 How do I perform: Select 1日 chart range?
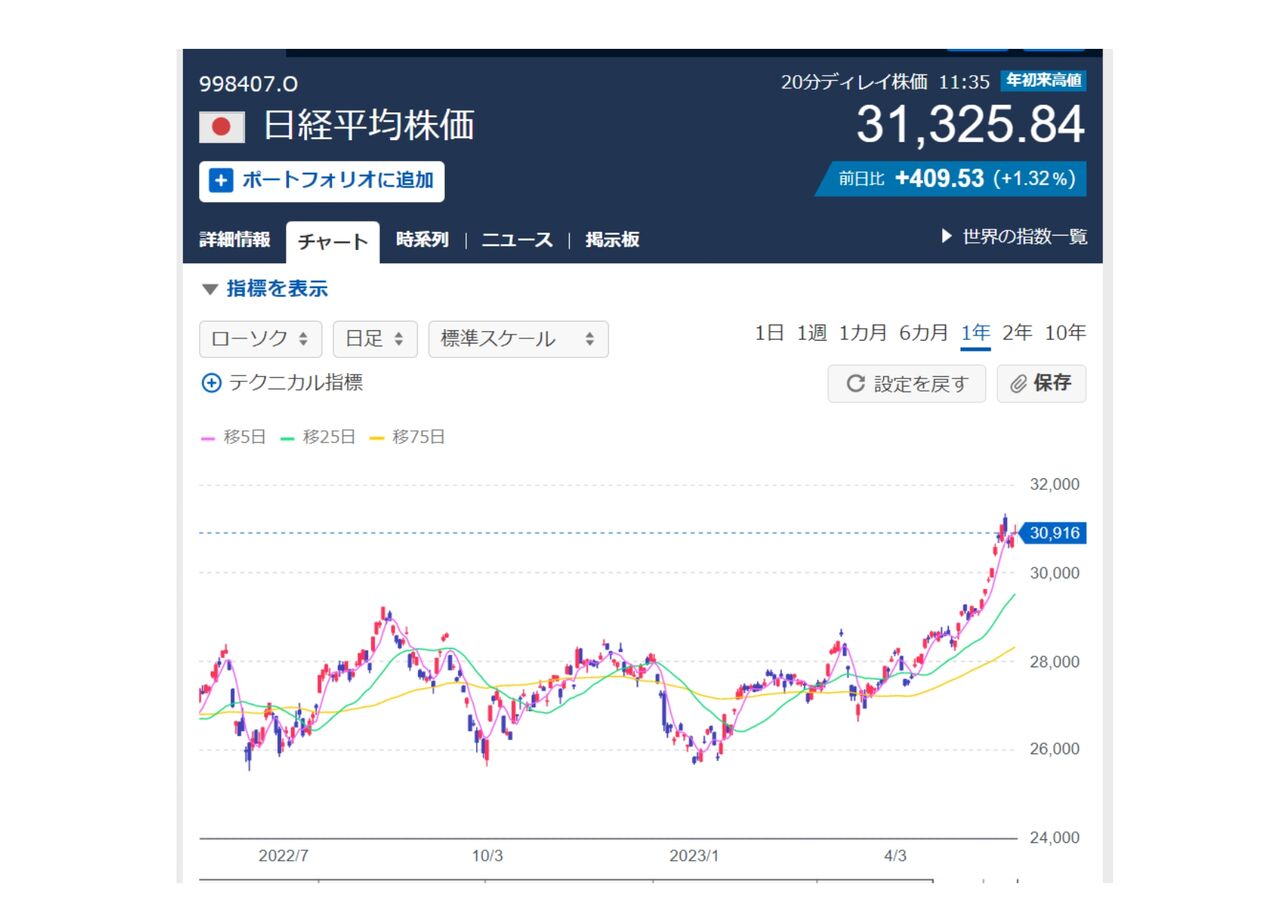pyautogui.click(x=769, y=334)
